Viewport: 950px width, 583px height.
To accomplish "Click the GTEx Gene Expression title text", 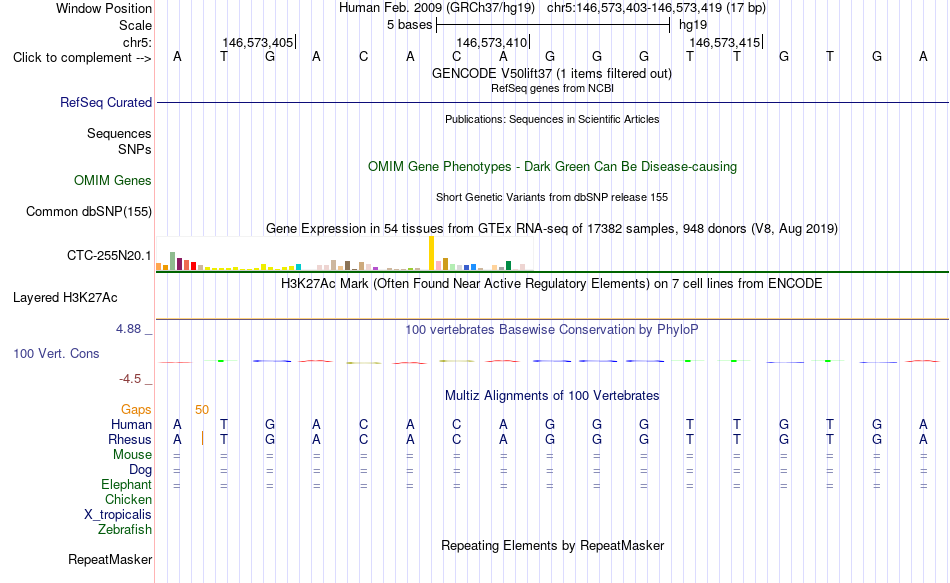I will point(552,228).
